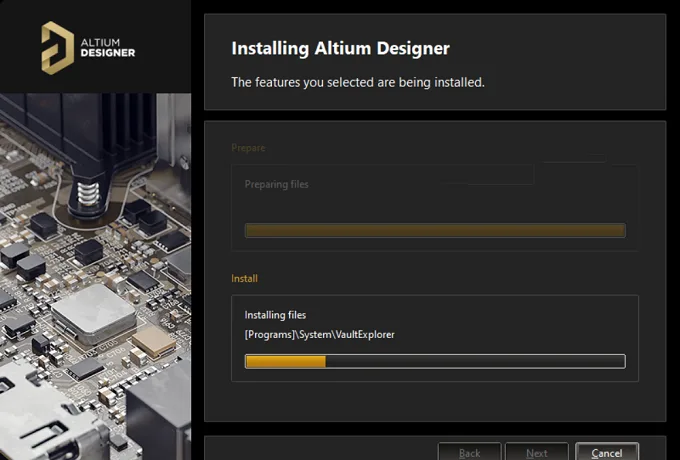This screenshot has height=460, width=680.
Task: Click the 'Installing Altium Designer' heading
Action: click(340, 48)
